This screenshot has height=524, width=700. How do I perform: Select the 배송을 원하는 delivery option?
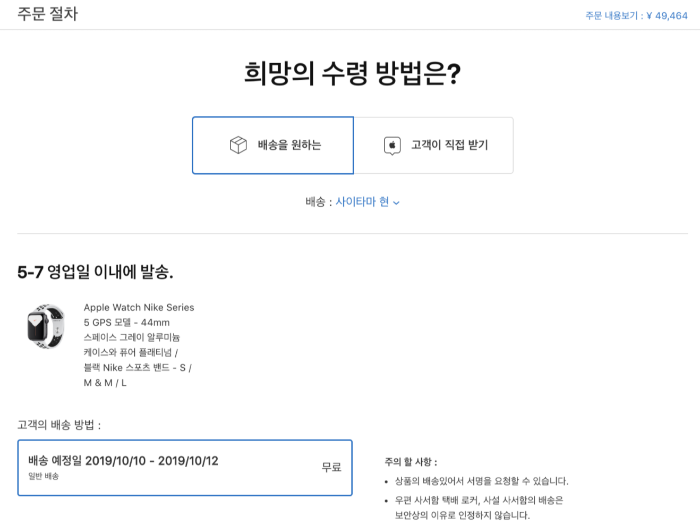[273, 145]
